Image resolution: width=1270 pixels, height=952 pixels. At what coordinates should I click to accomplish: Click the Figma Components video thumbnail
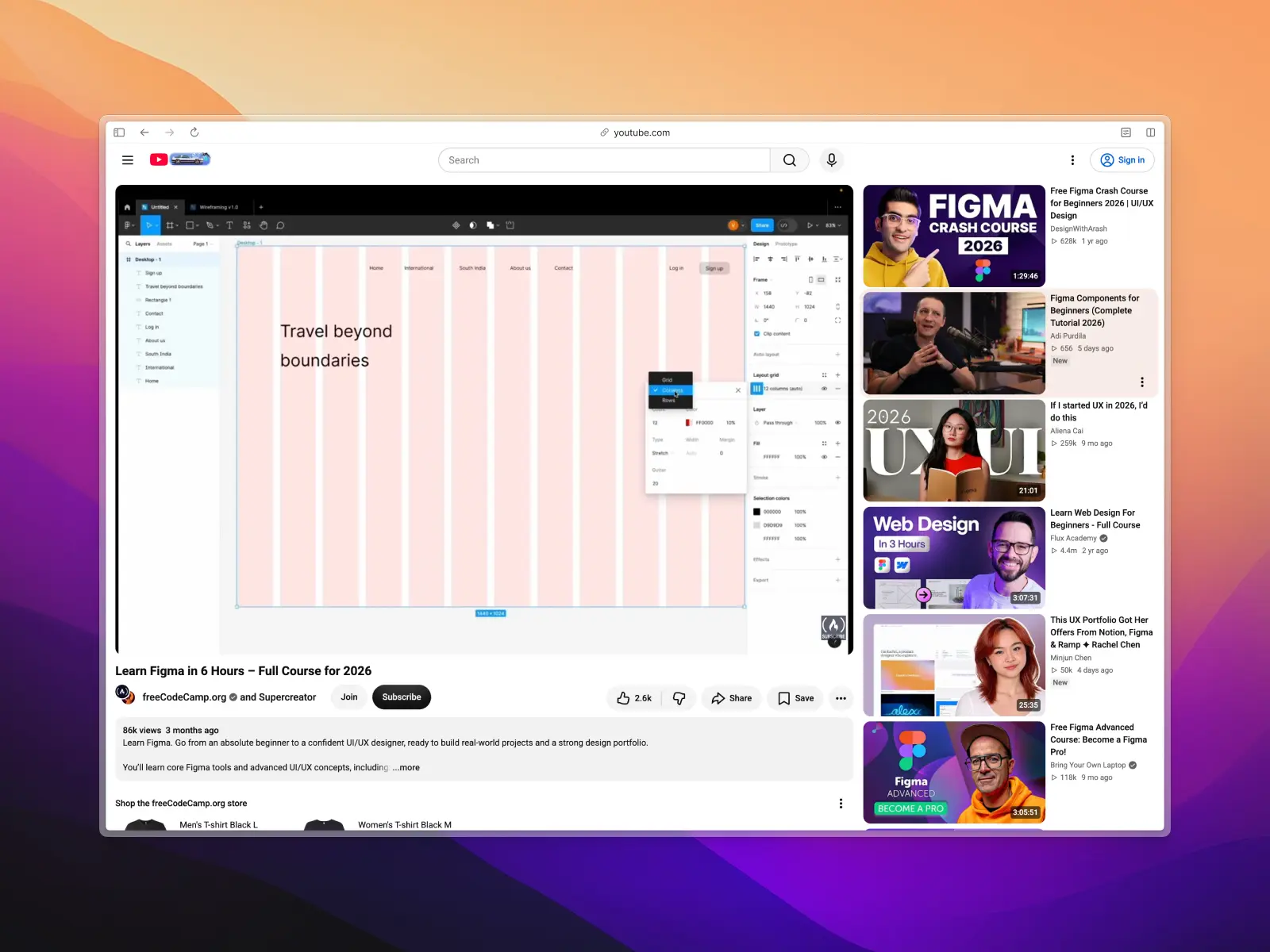(954, 343)
